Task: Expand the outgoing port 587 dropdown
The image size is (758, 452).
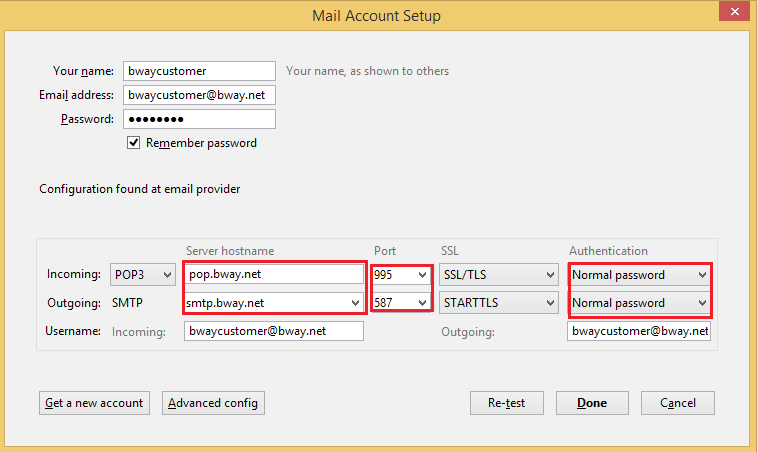Action: (401, 303)
